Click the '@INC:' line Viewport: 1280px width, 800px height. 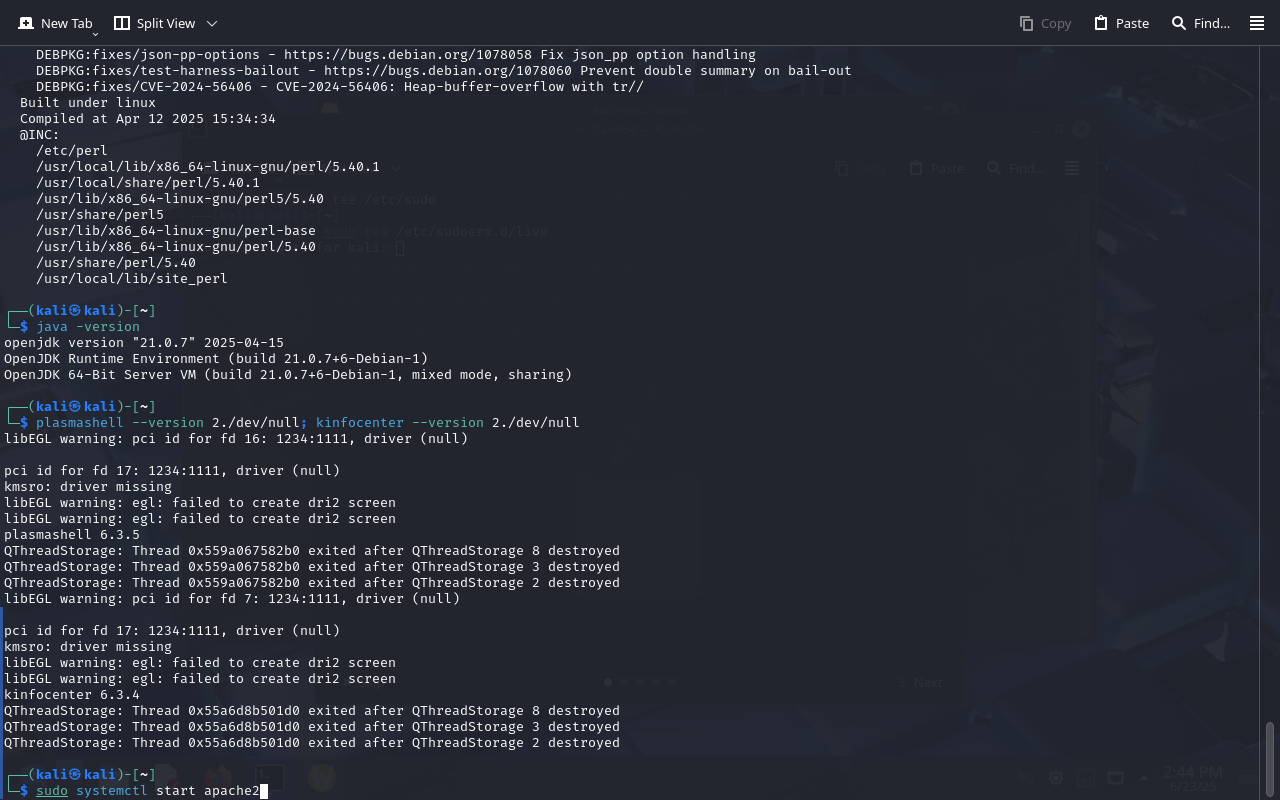[40, 135]
